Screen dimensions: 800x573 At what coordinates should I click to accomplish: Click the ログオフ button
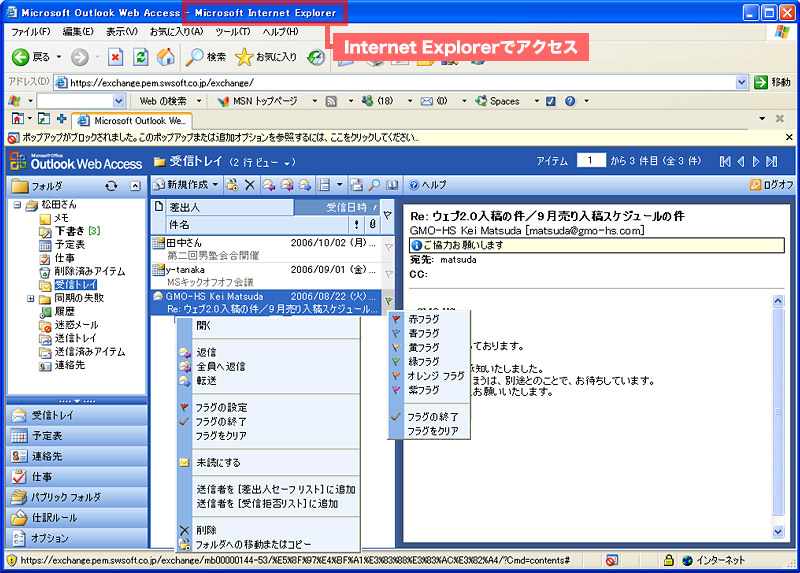tap(771, 185)
